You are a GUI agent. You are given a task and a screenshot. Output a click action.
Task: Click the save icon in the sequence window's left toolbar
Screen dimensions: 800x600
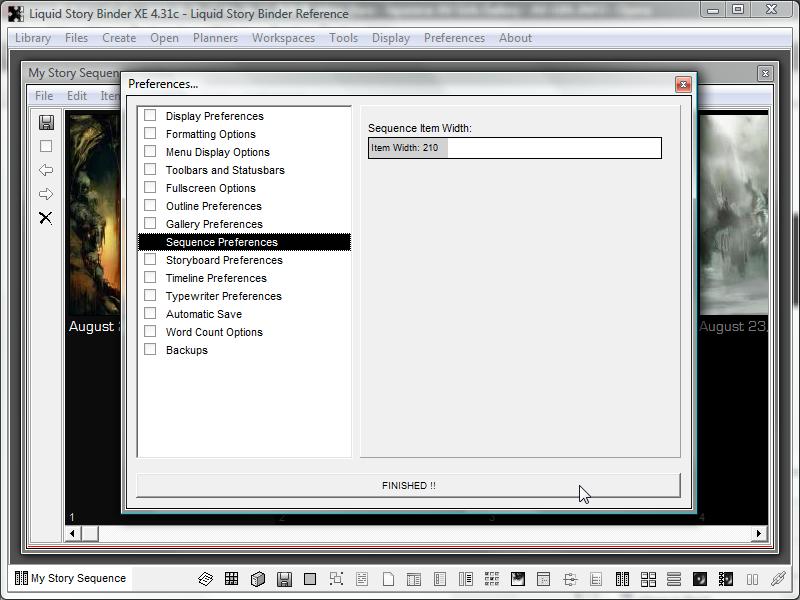tap(46, 122)
